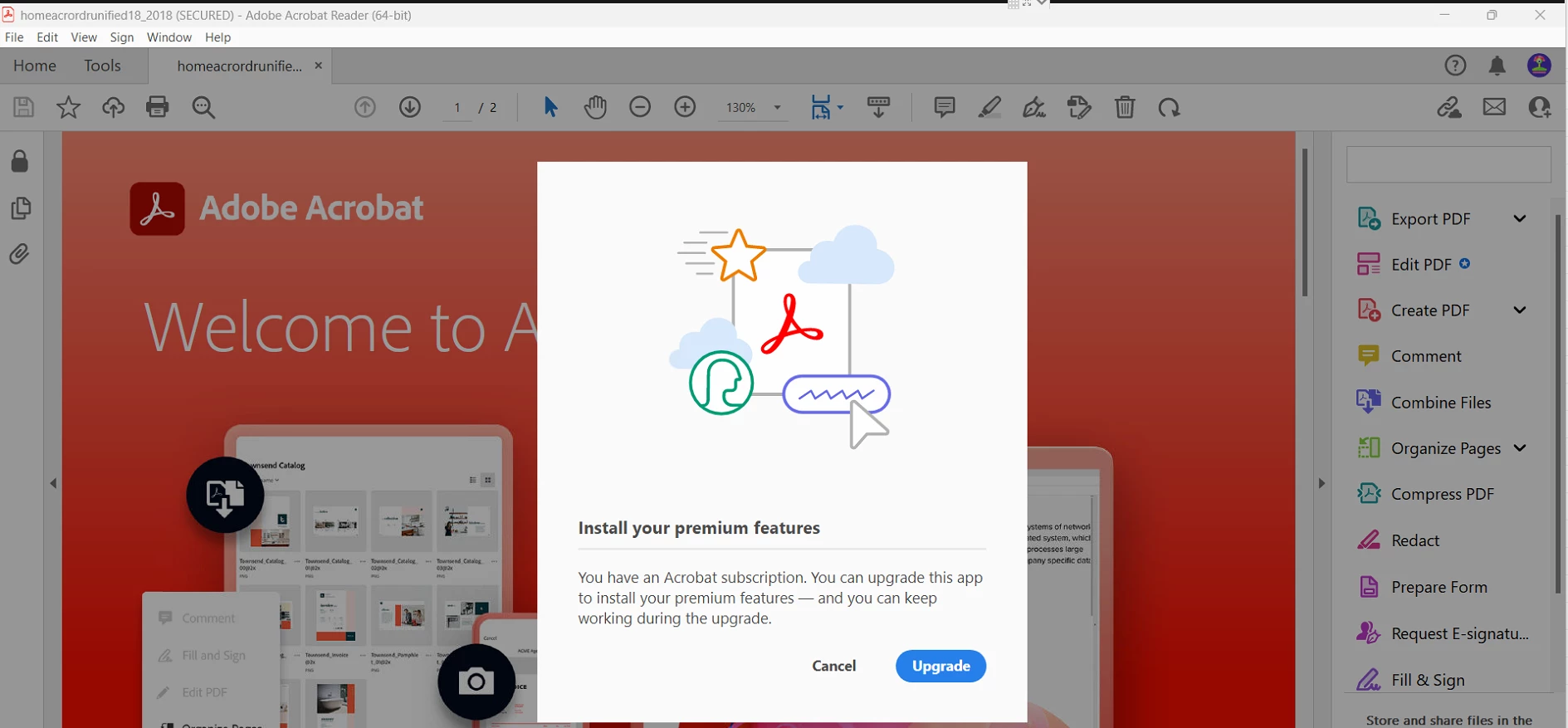Click the tools pane scrollbar
The height and width of the screenshot is (728, 1568).
point(1558,404)
